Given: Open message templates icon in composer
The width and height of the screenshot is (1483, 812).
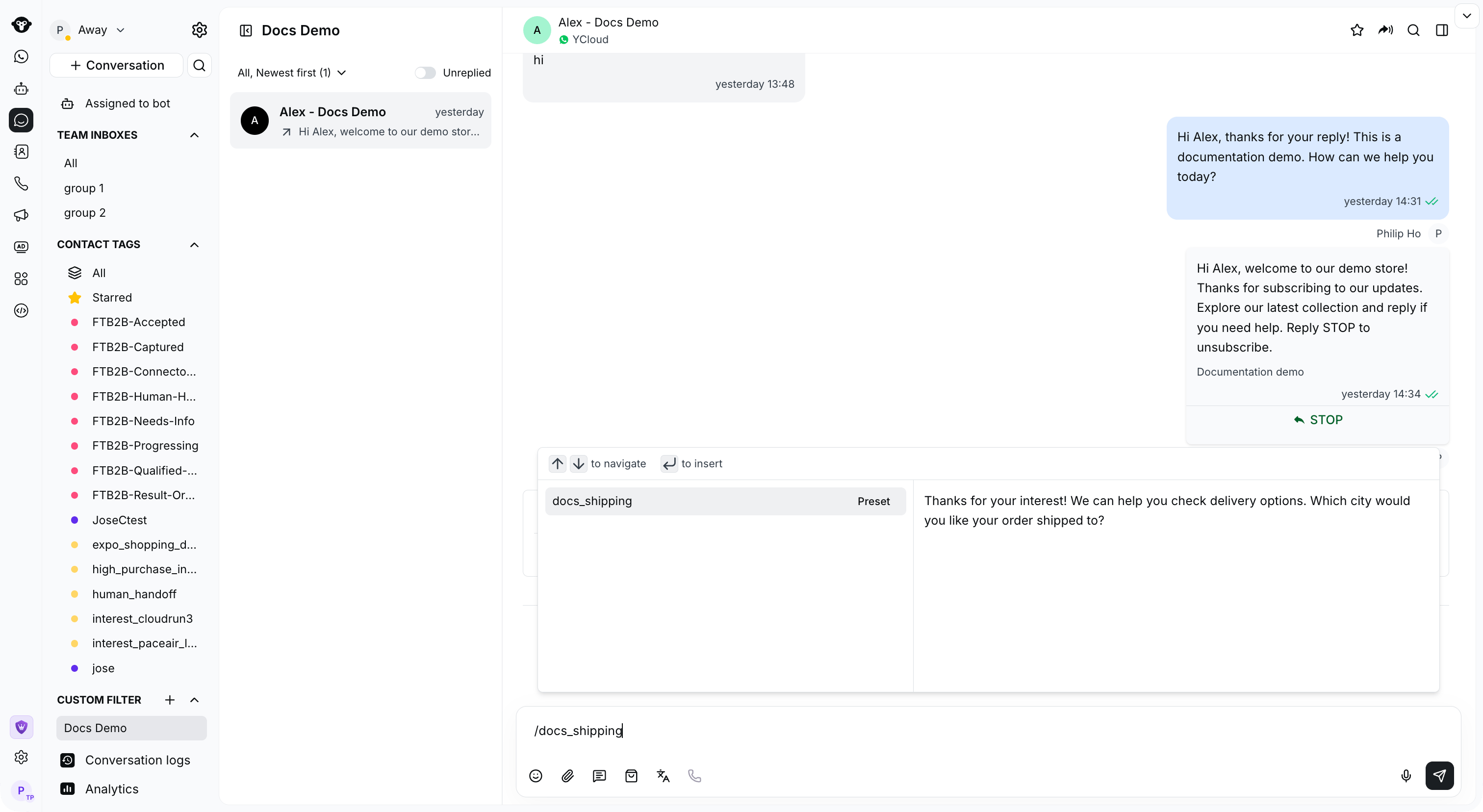Looking at the screenshot, I should tap(599, 776).
